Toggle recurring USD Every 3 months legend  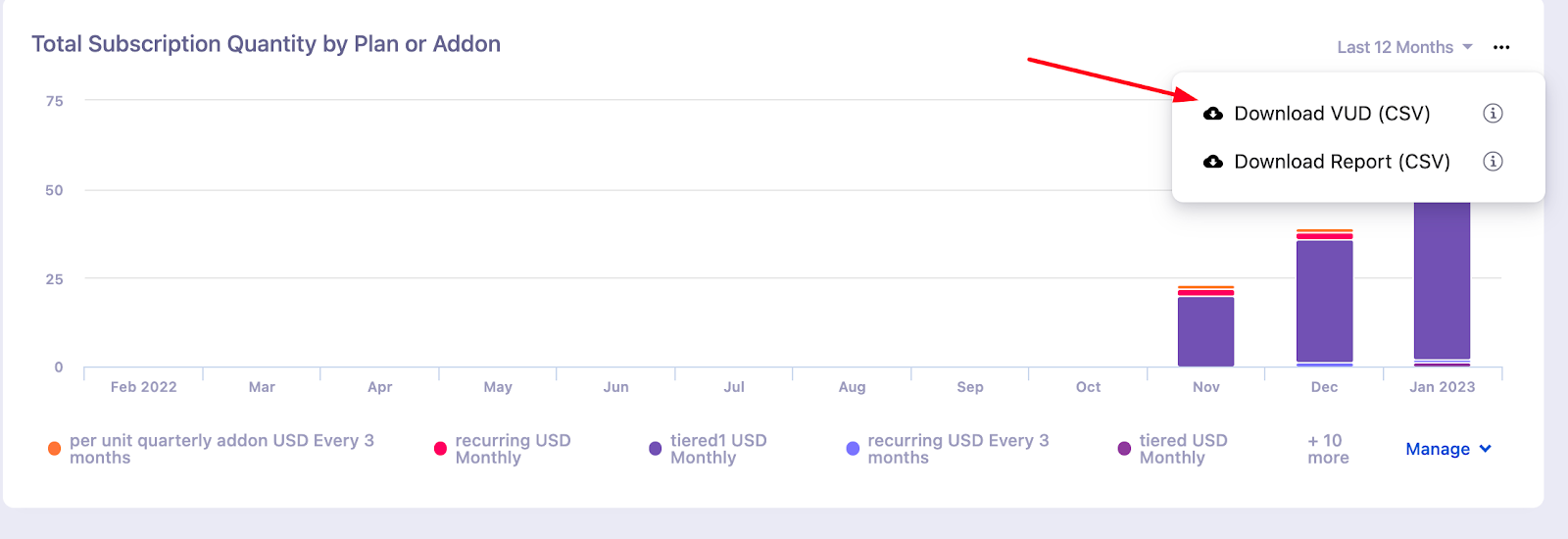click(957, 449)
